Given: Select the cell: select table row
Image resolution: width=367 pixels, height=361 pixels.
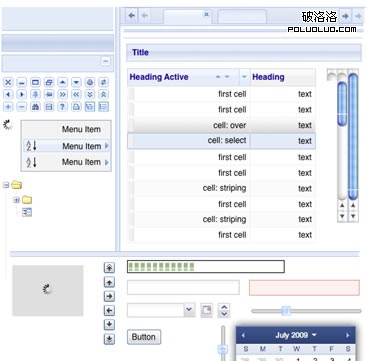Looking at the screenshot, I should pyautogui.click(x=222, y=141).
